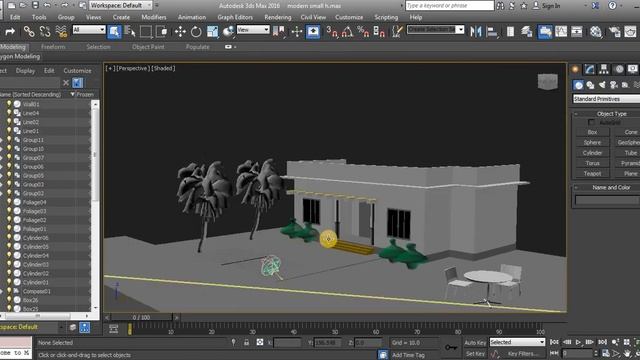Viewport: 640px width, 360px height.
Task: Click the Key Filters button
Action: [522, 353]
